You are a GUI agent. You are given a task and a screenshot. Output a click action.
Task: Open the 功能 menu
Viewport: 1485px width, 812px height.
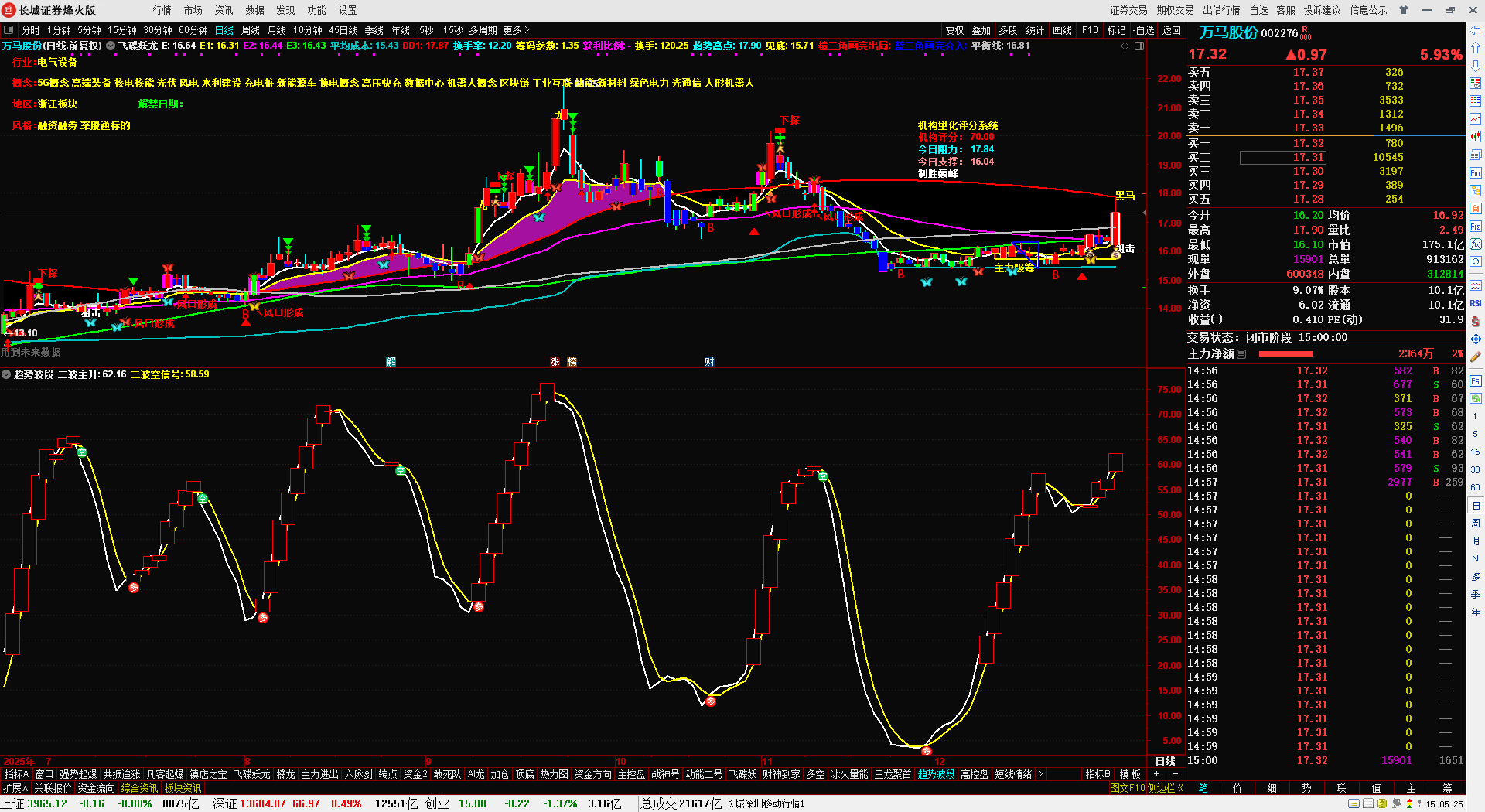click(317, 10)
